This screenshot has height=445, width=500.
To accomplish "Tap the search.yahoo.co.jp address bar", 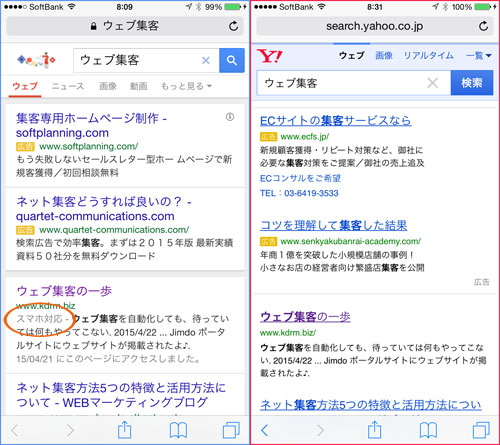I will point(375,26).
